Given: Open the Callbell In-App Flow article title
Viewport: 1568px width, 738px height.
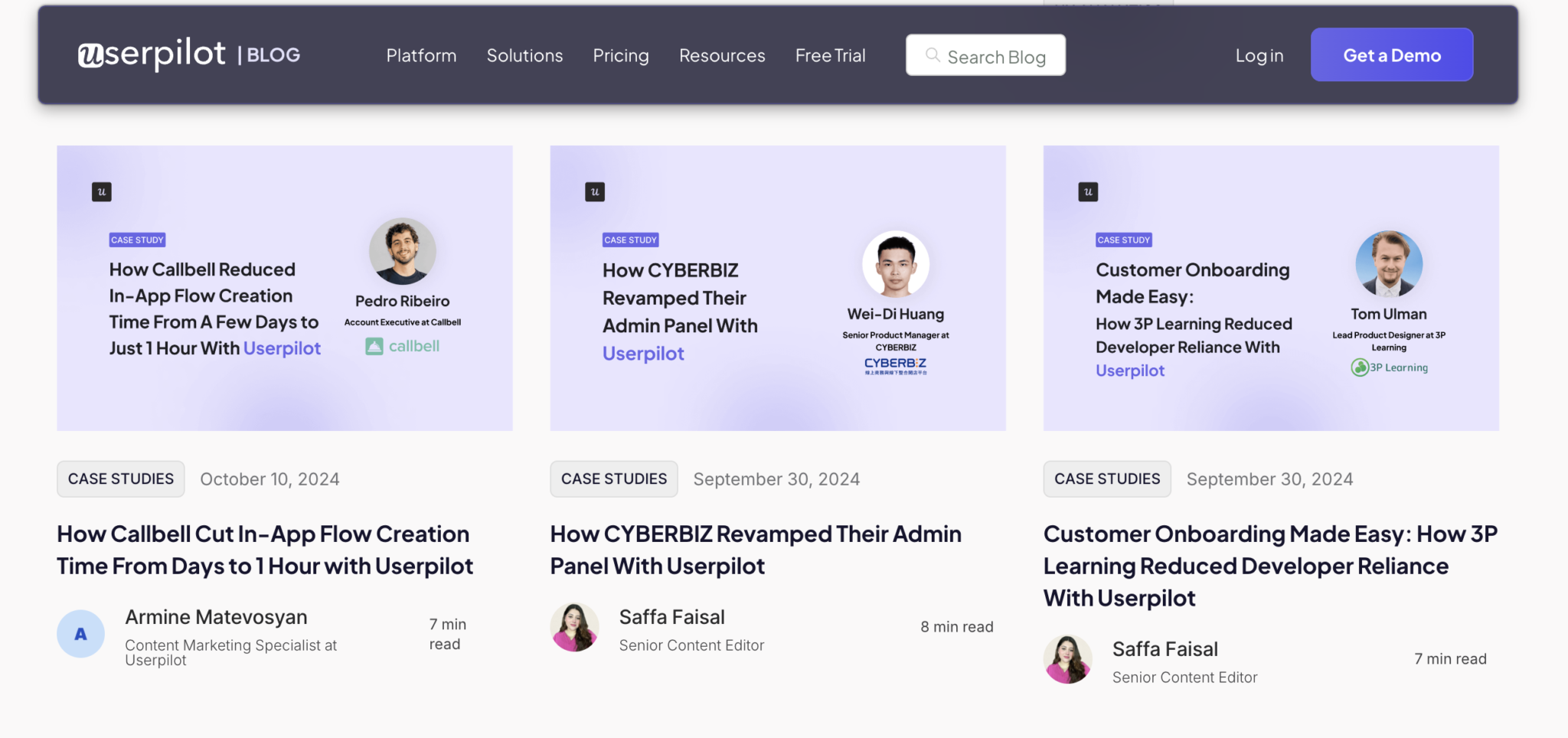Looking at the screenshot, I should tap(265, 550).
